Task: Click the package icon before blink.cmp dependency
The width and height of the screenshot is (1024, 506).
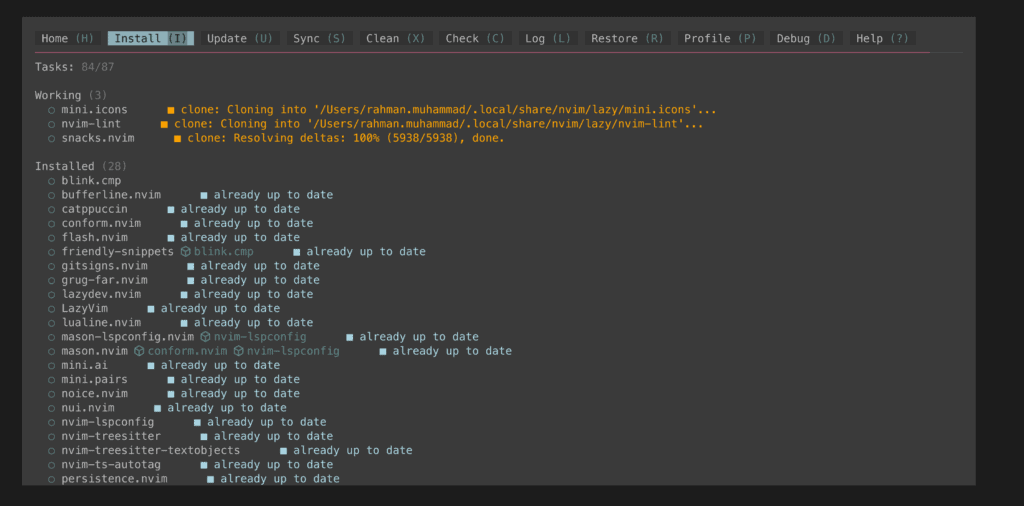Action: tap(185, 251)
